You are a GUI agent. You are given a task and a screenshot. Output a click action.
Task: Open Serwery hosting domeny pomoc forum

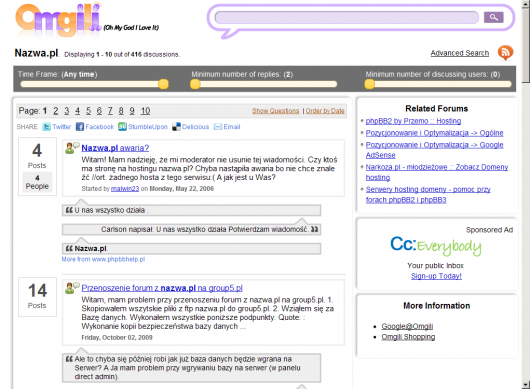coord(428,194)
